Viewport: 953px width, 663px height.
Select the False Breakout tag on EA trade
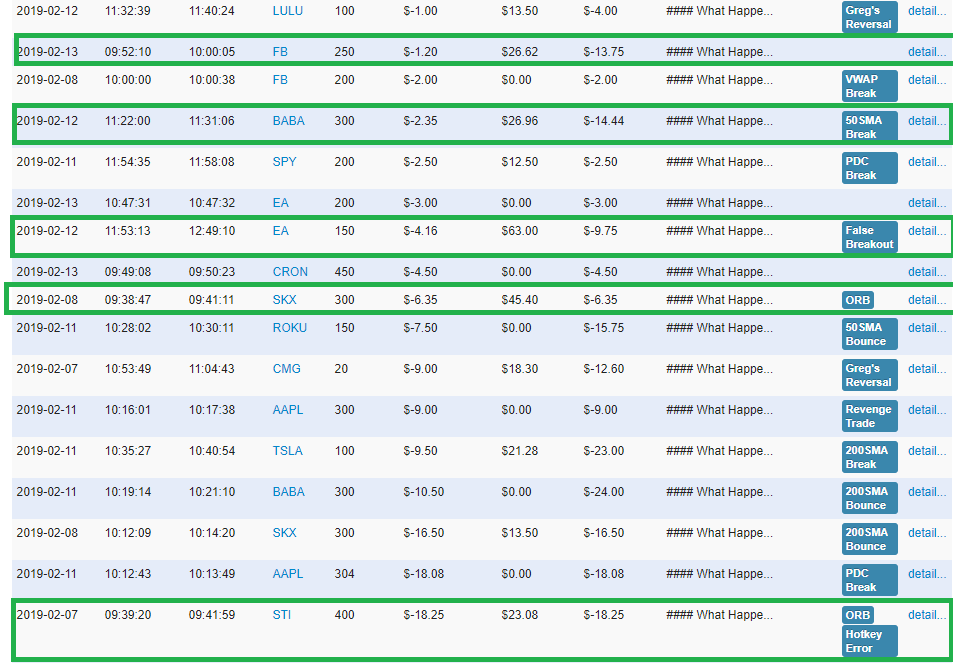[868, 236]
